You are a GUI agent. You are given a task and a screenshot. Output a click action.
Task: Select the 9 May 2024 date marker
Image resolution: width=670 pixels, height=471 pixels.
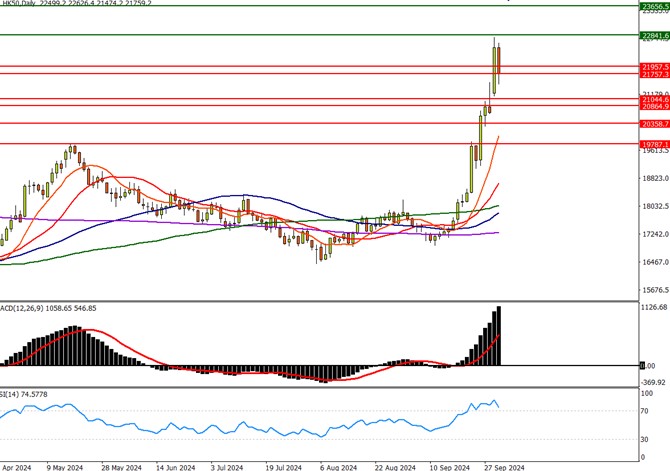(x=64, y=466)
